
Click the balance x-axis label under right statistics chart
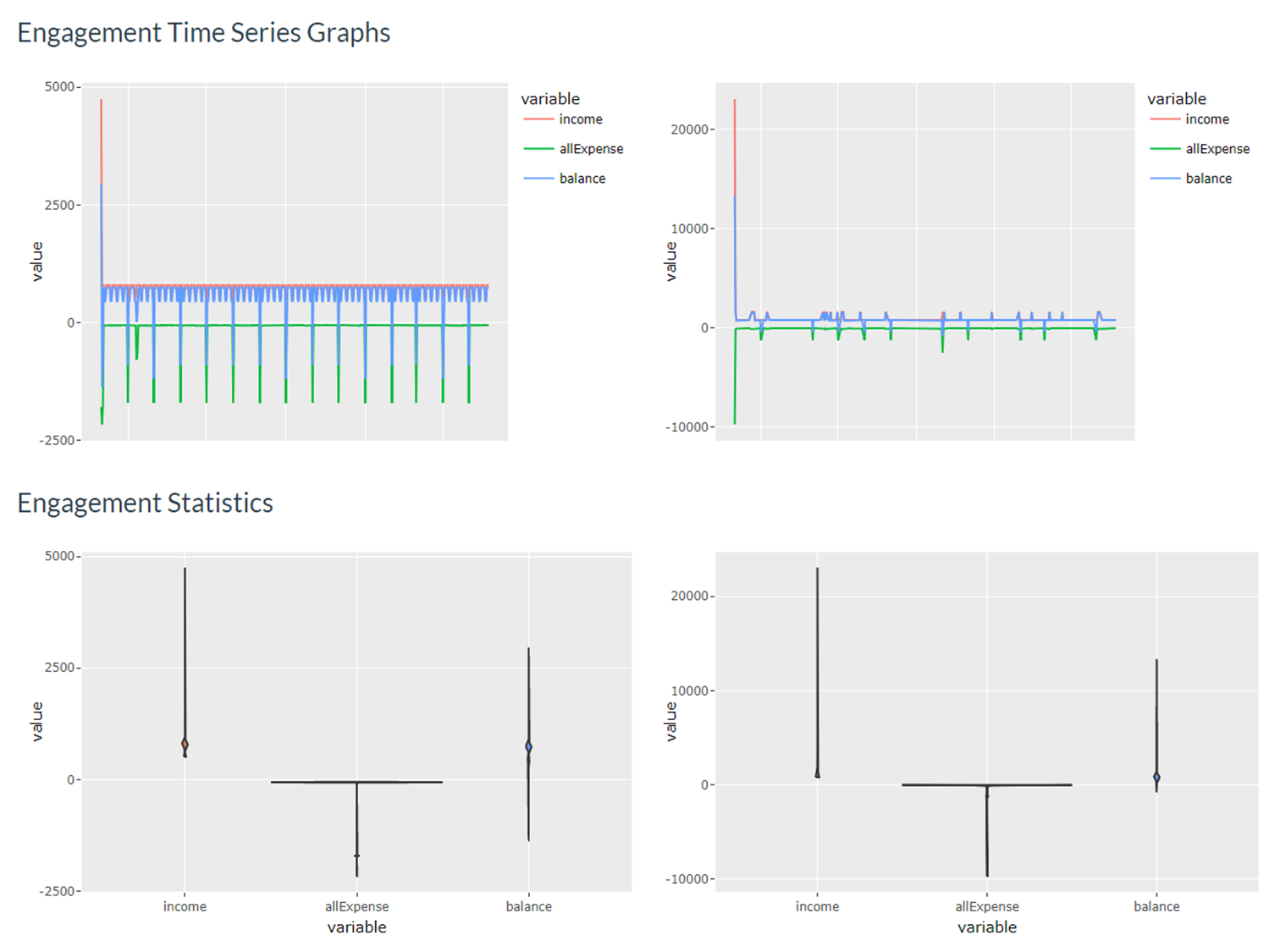click(1156, 906)
